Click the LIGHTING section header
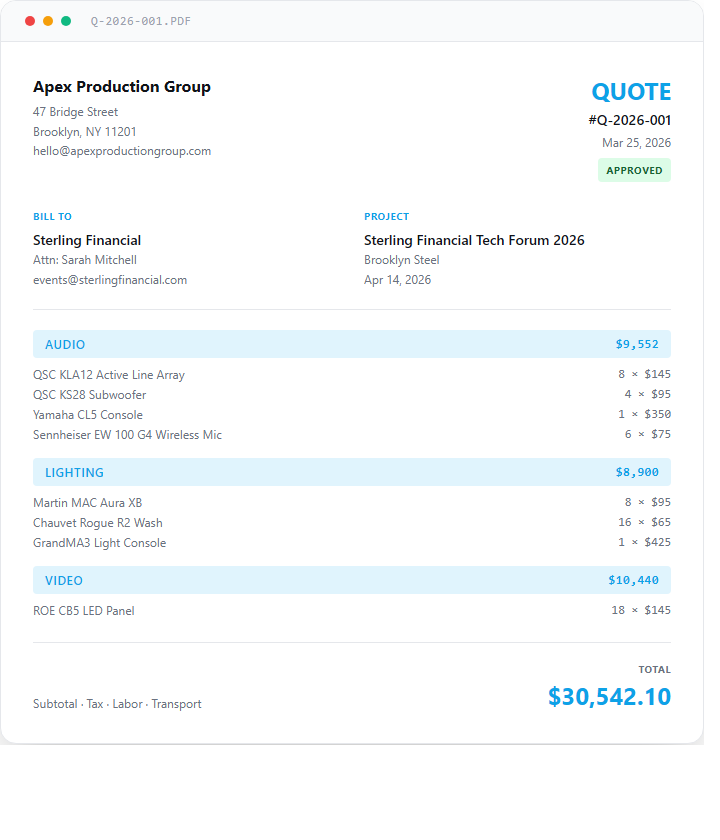Screen dimensions: 720x840 (352, 472)
